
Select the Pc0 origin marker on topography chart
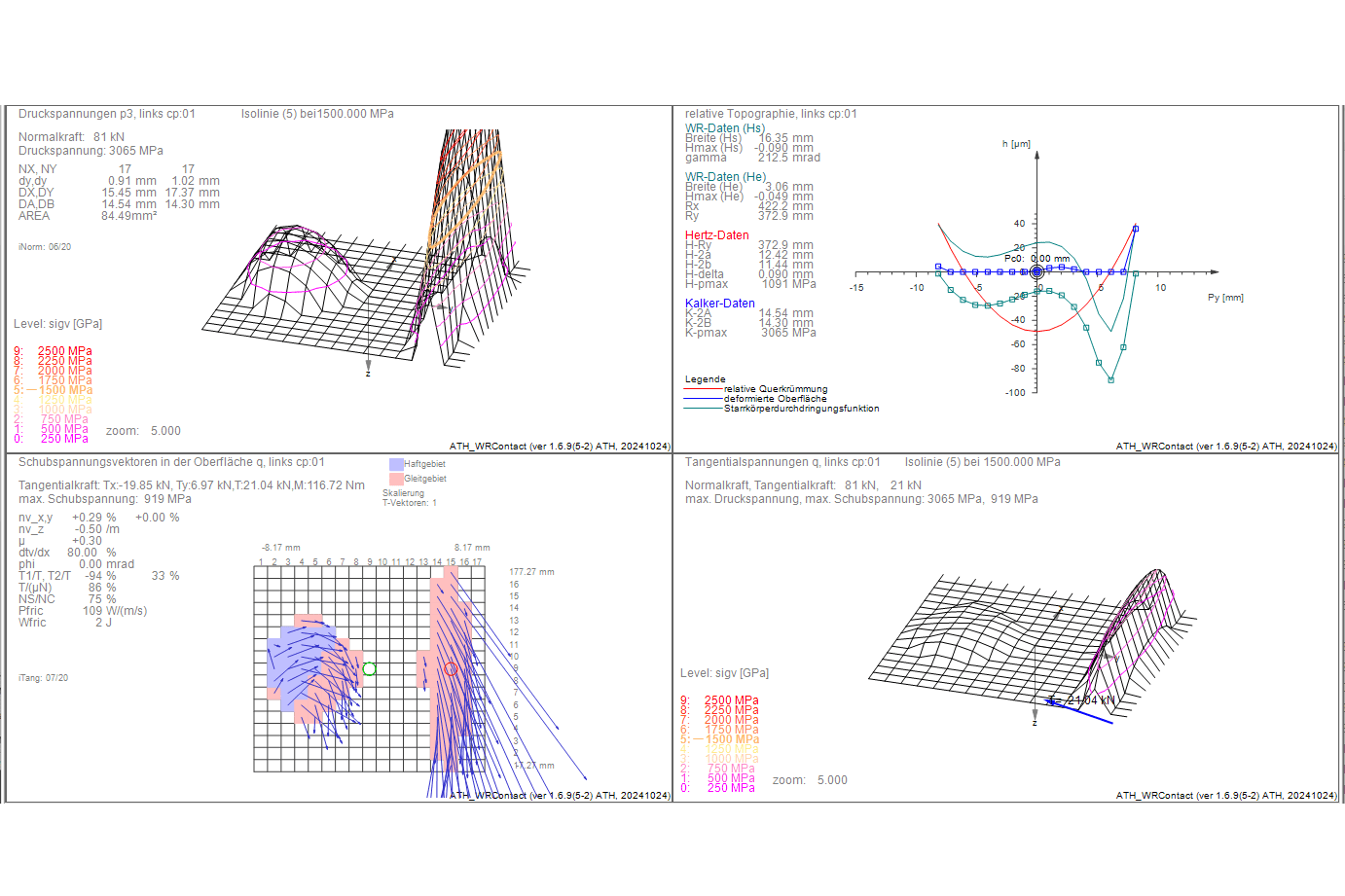point(1036,272)
